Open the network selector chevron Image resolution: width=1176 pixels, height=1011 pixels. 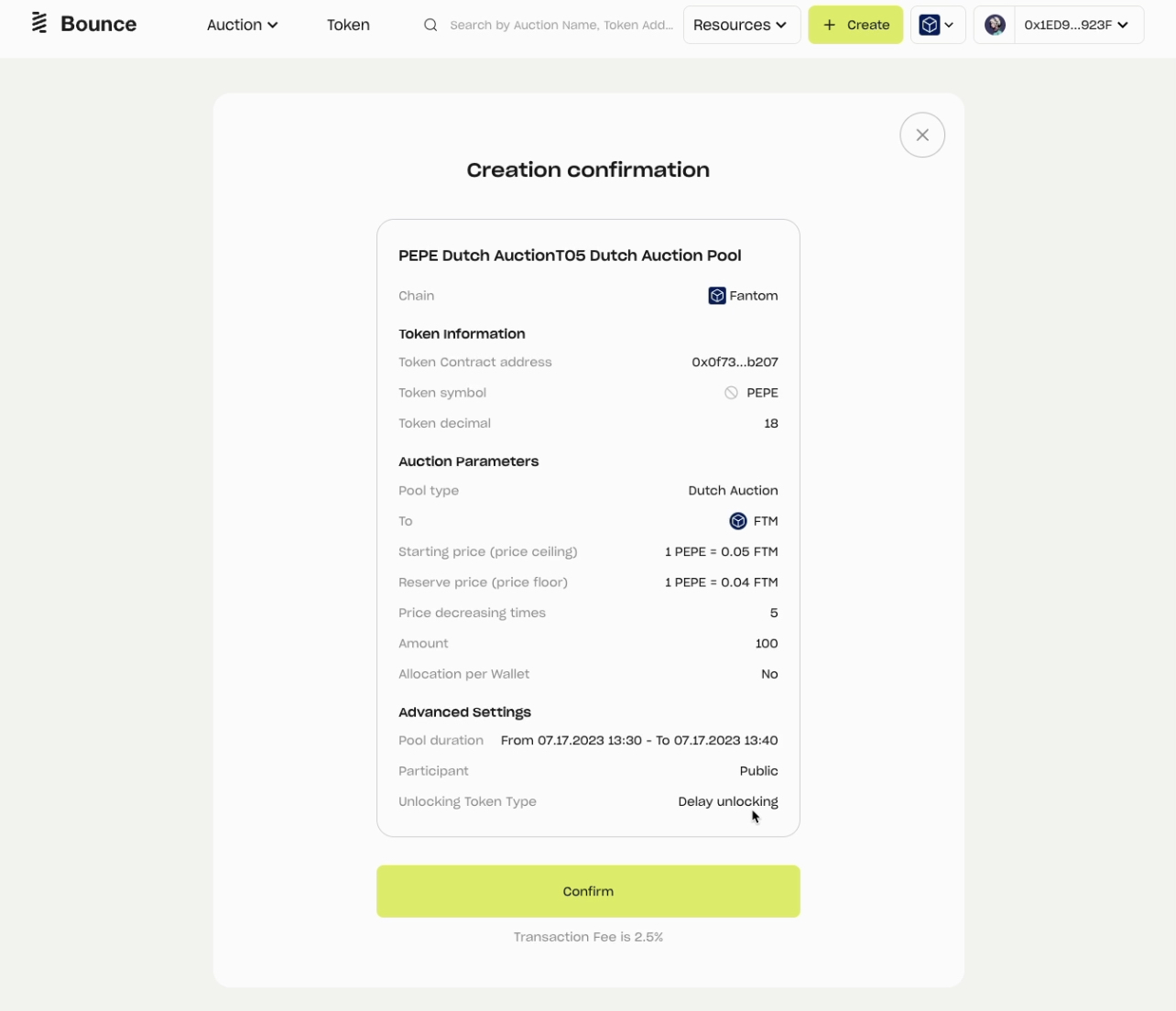tap(950, 25)
